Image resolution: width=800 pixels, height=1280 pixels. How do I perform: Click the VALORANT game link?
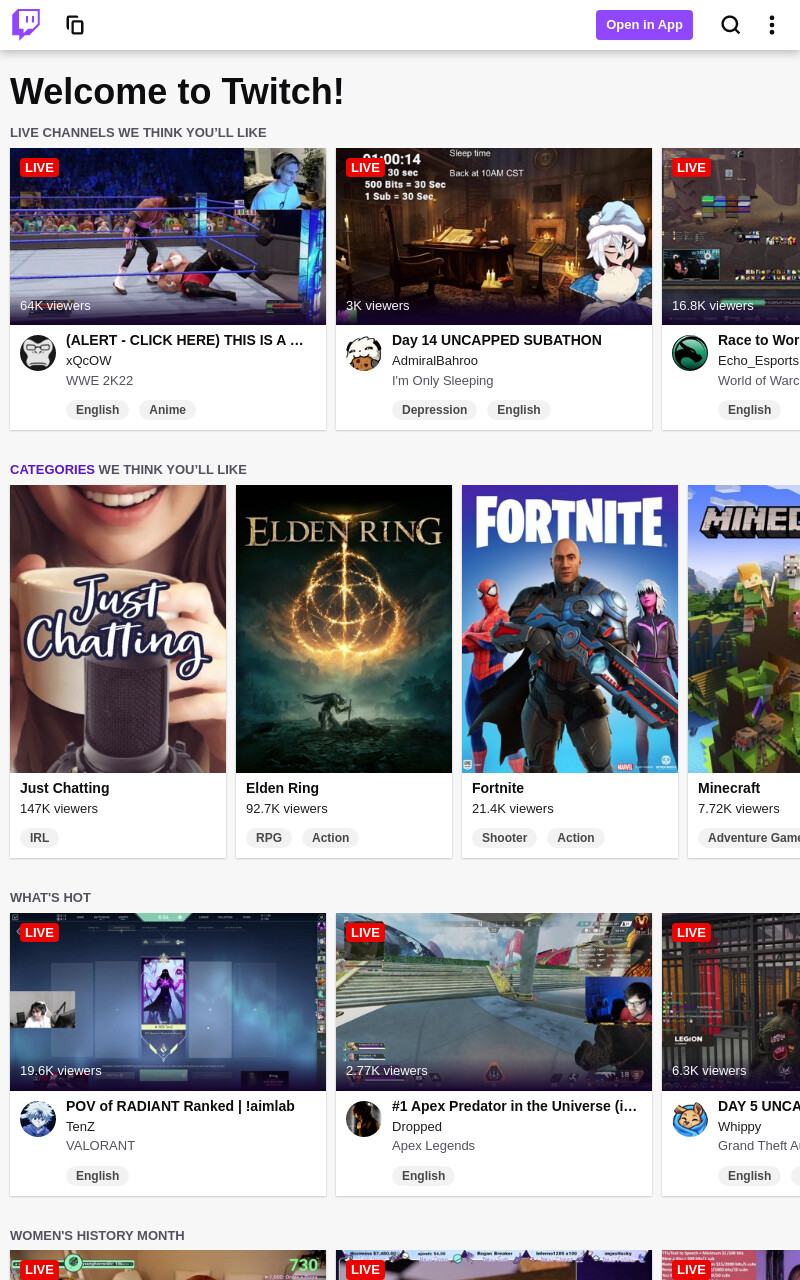100,1146
